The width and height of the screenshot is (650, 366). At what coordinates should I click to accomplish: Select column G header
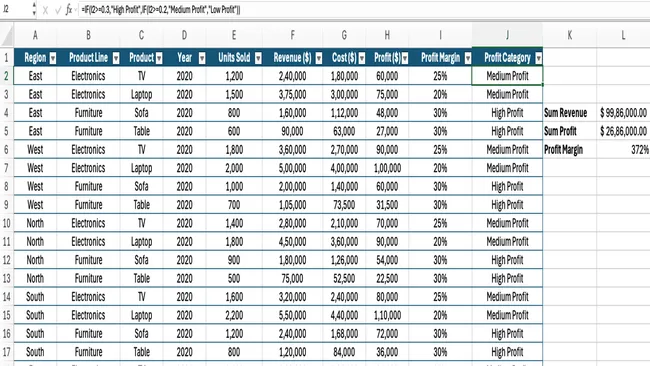pyautogui.click(x=344, y=36)
